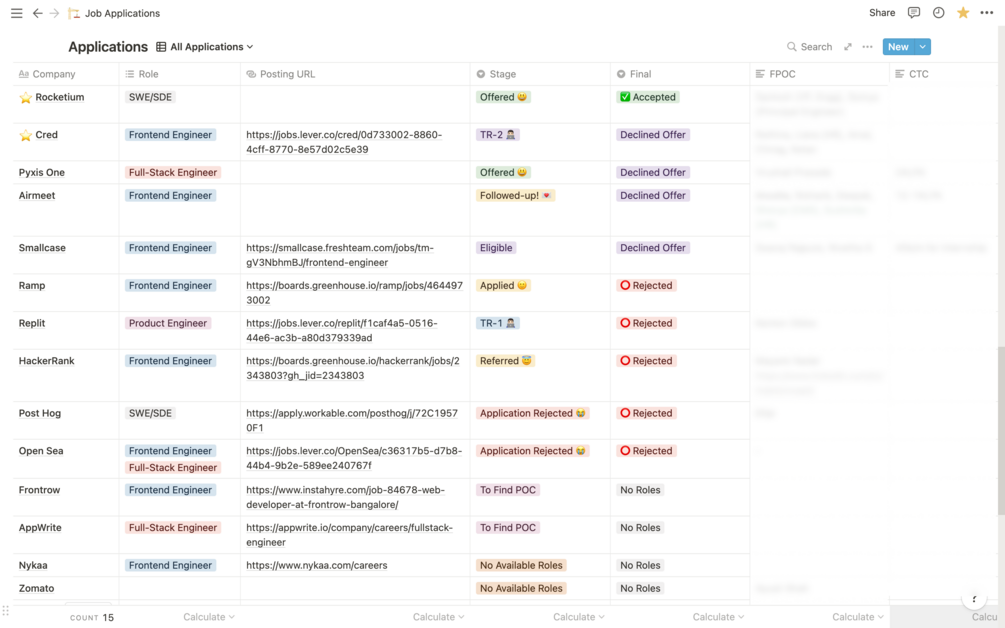Click the Company column title icon
This screenshot has height=628, width=1005.
(x=24, y=74)
